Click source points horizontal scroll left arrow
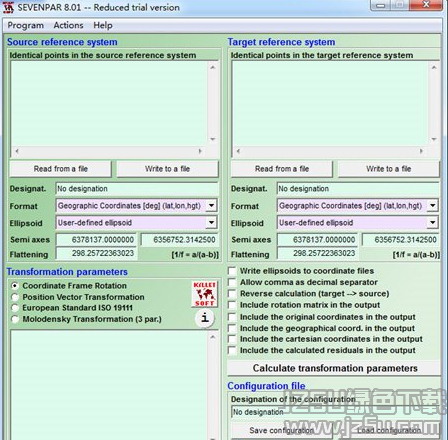 coord(17,151)
